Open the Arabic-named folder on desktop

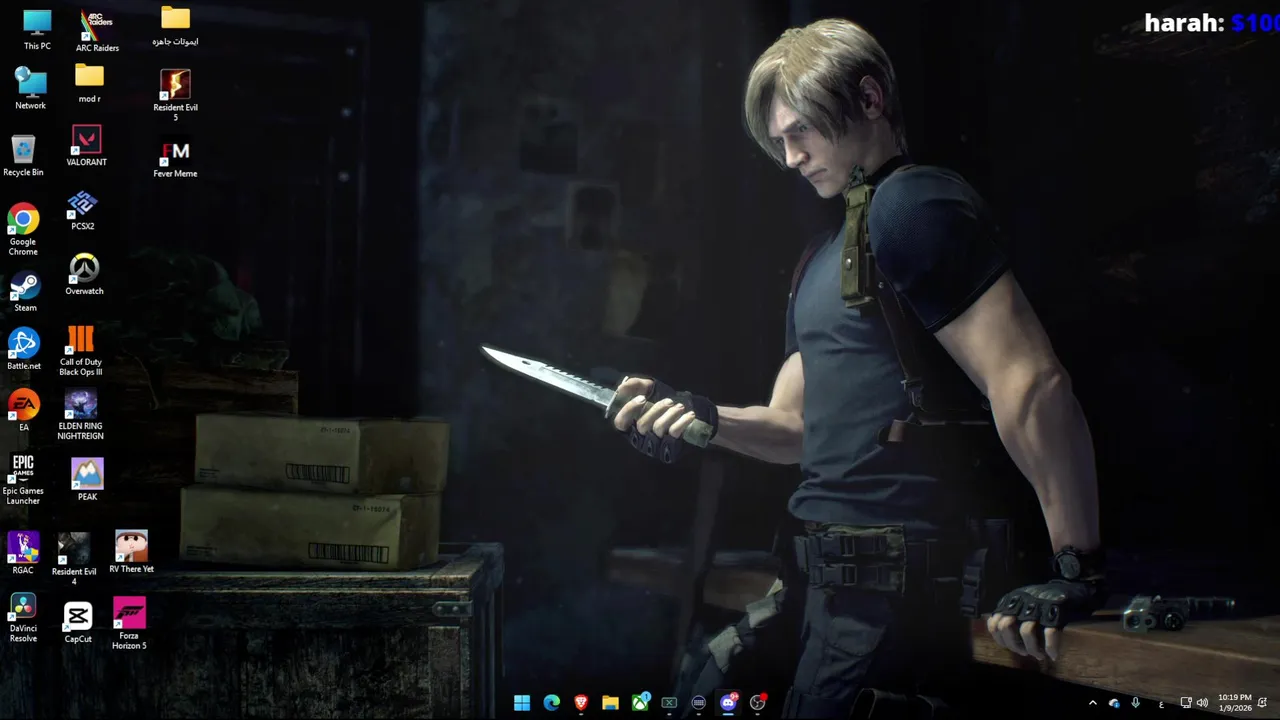tap(175, 27)
